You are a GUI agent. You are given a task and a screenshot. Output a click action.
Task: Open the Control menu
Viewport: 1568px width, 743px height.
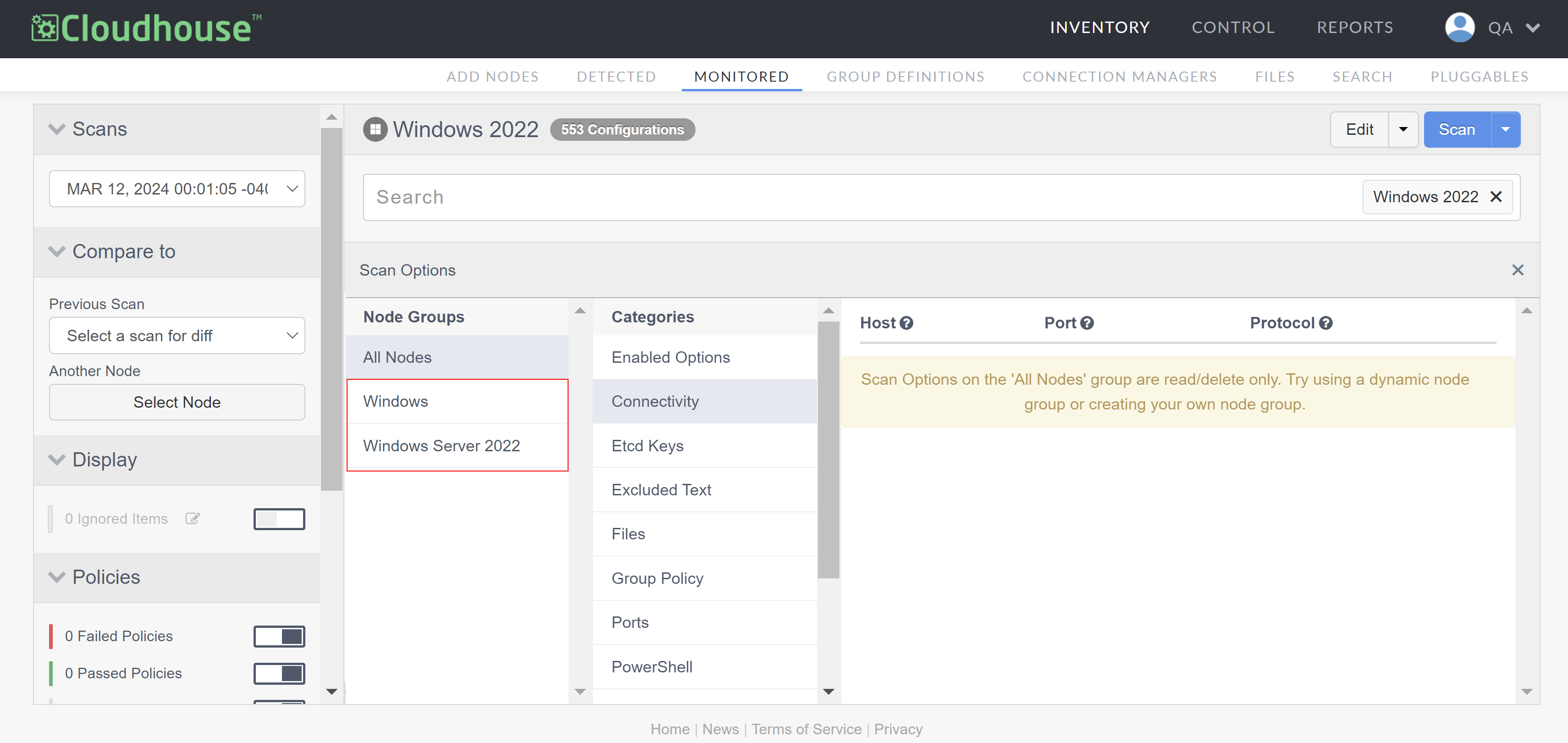tap(1232, 28)
